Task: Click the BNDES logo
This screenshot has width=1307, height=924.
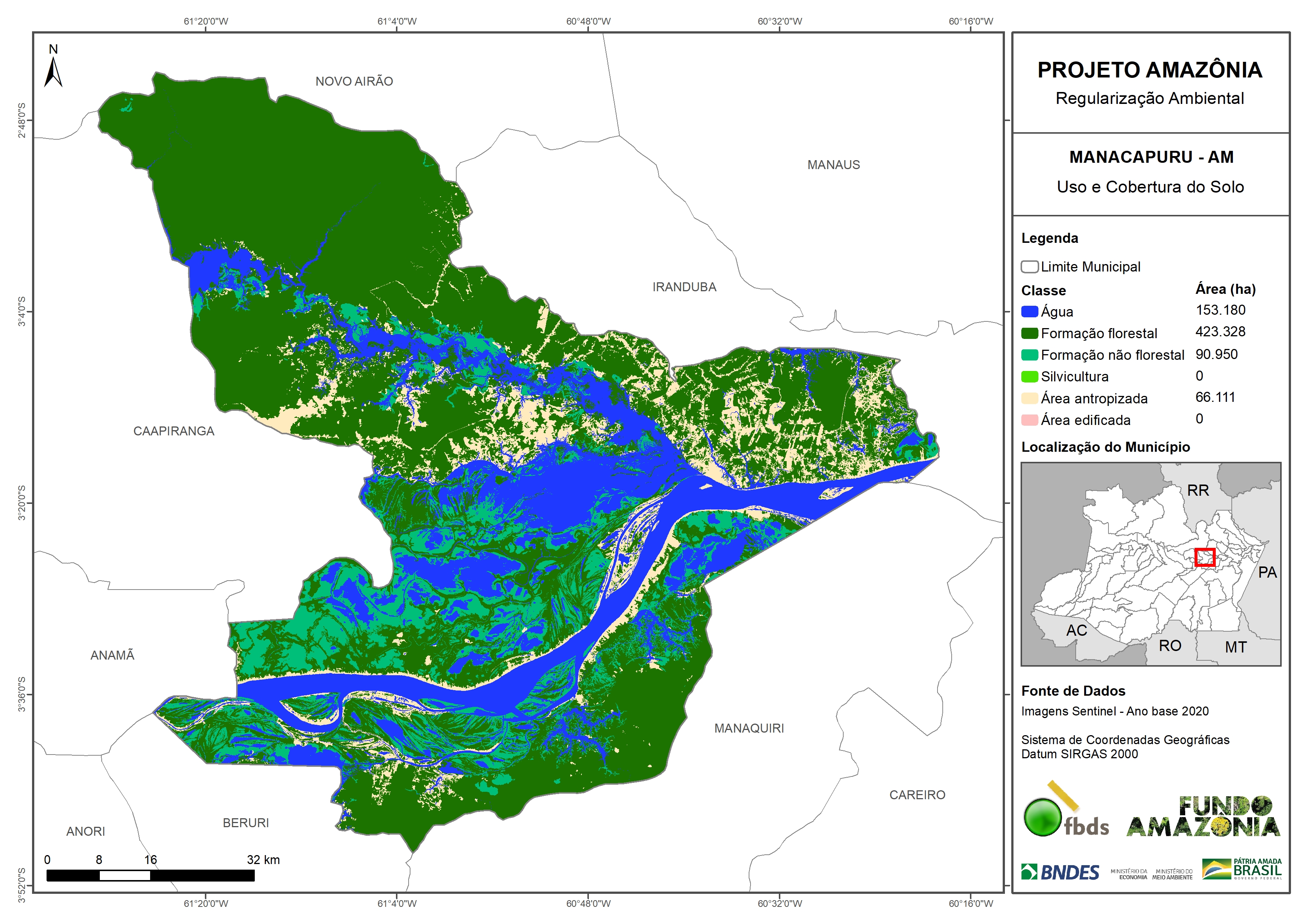Action: (x=1060, y=872)
